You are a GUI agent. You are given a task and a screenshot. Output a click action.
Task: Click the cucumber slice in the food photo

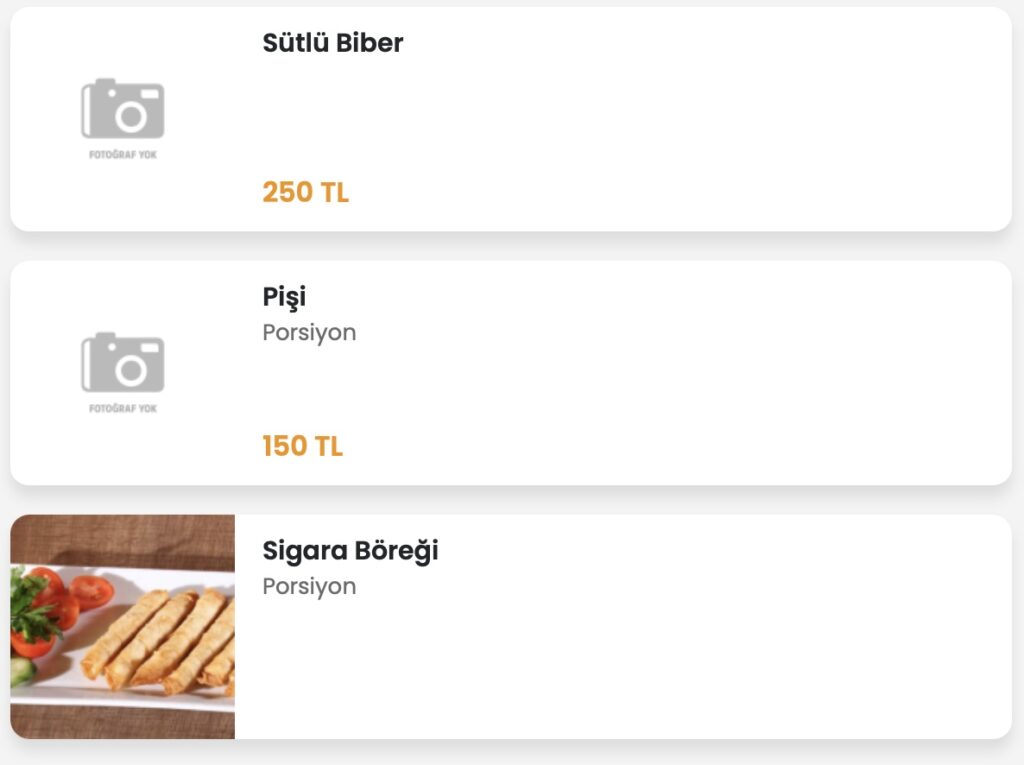[22, 672]
